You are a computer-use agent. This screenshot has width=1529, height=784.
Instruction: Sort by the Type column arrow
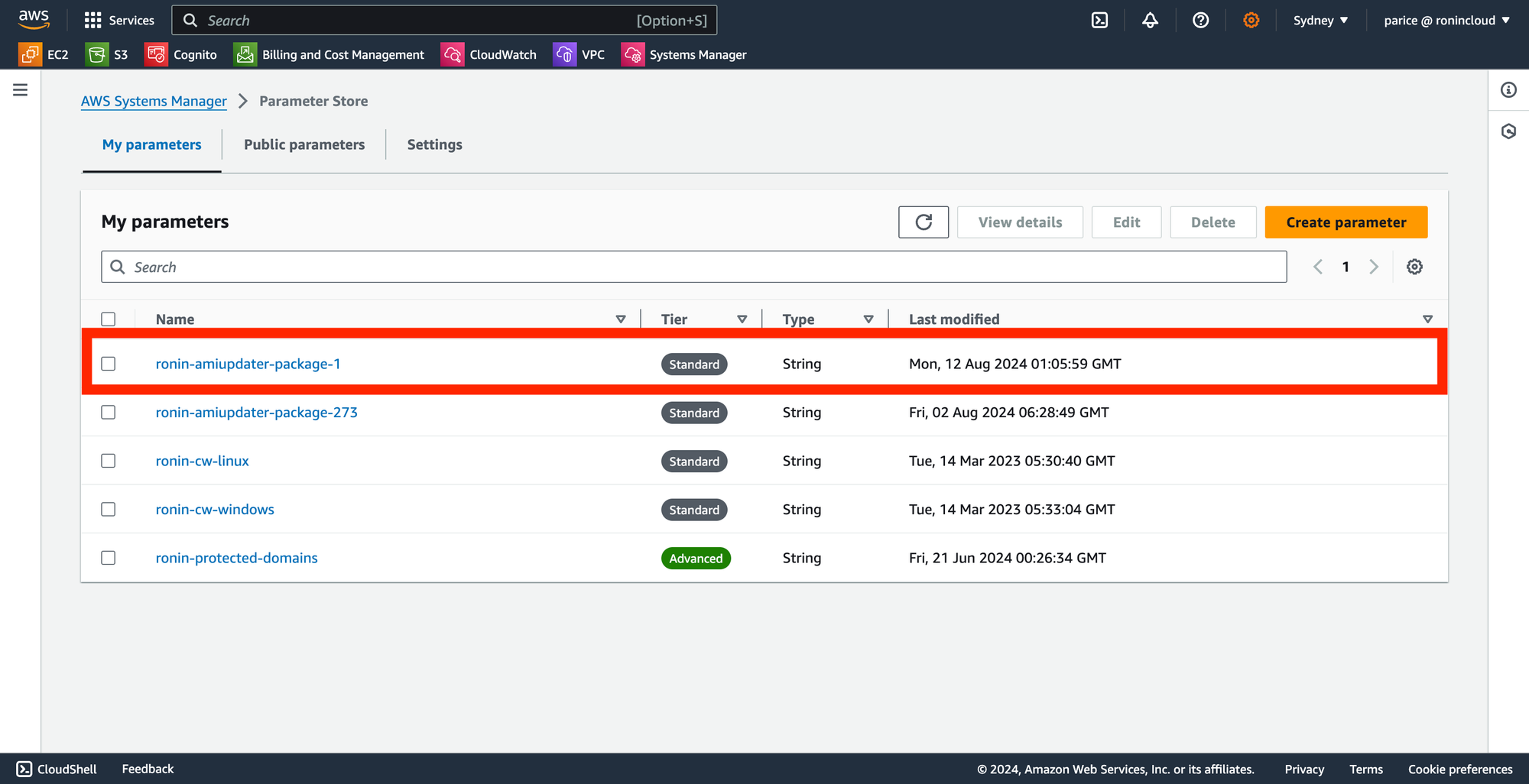click(868, 319)
